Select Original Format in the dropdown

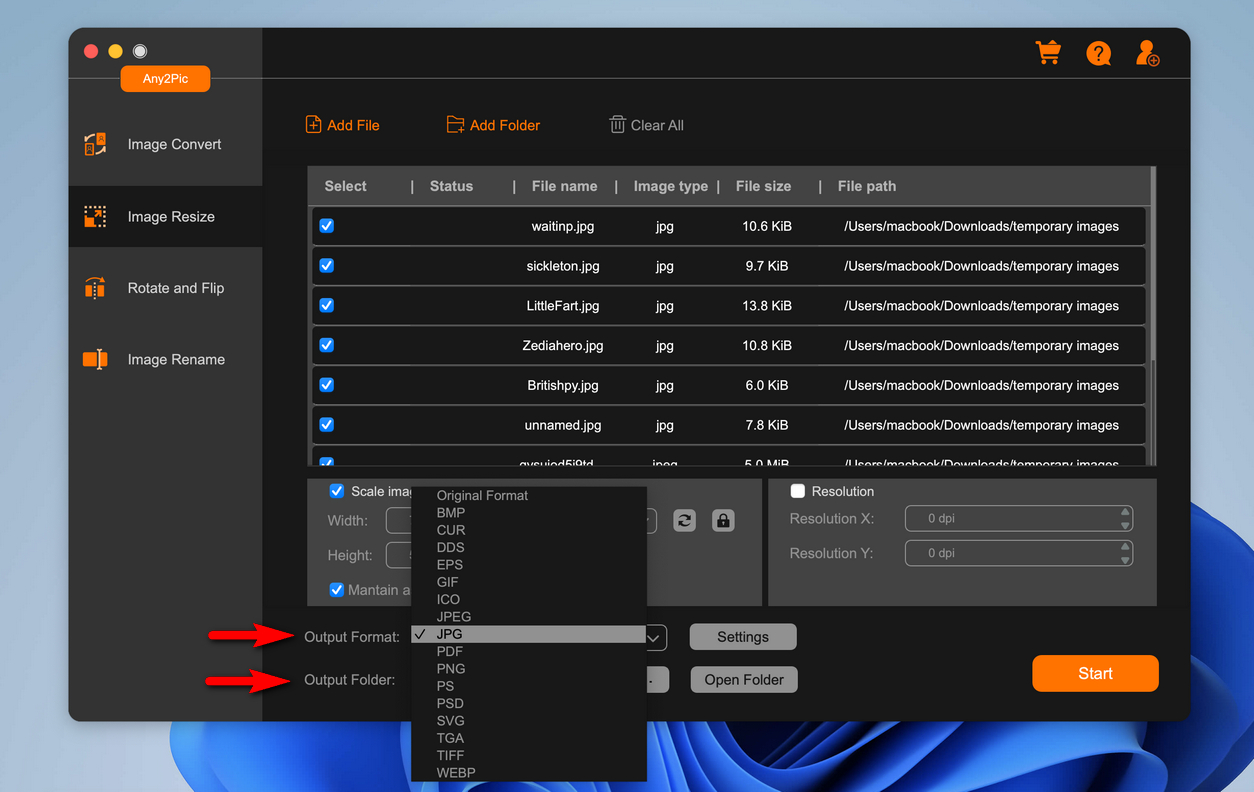click(483, 495)
